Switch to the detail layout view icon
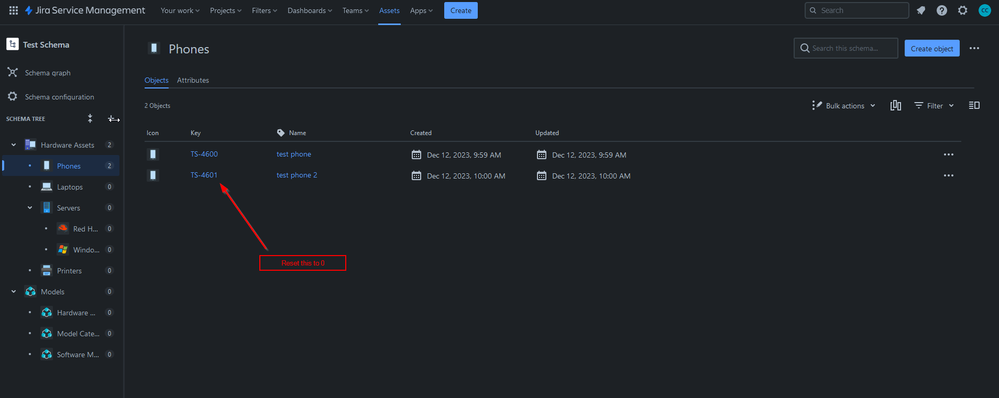 tap(974, 106)
